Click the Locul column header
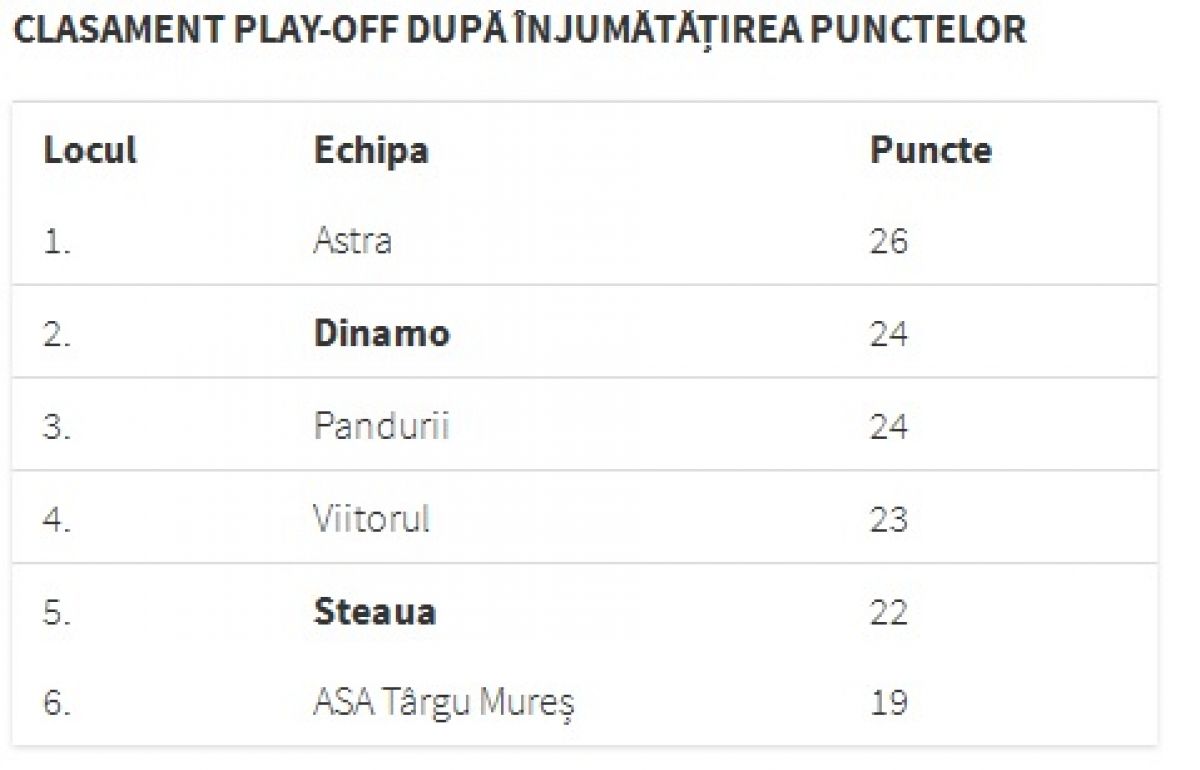 coord(90,150)
